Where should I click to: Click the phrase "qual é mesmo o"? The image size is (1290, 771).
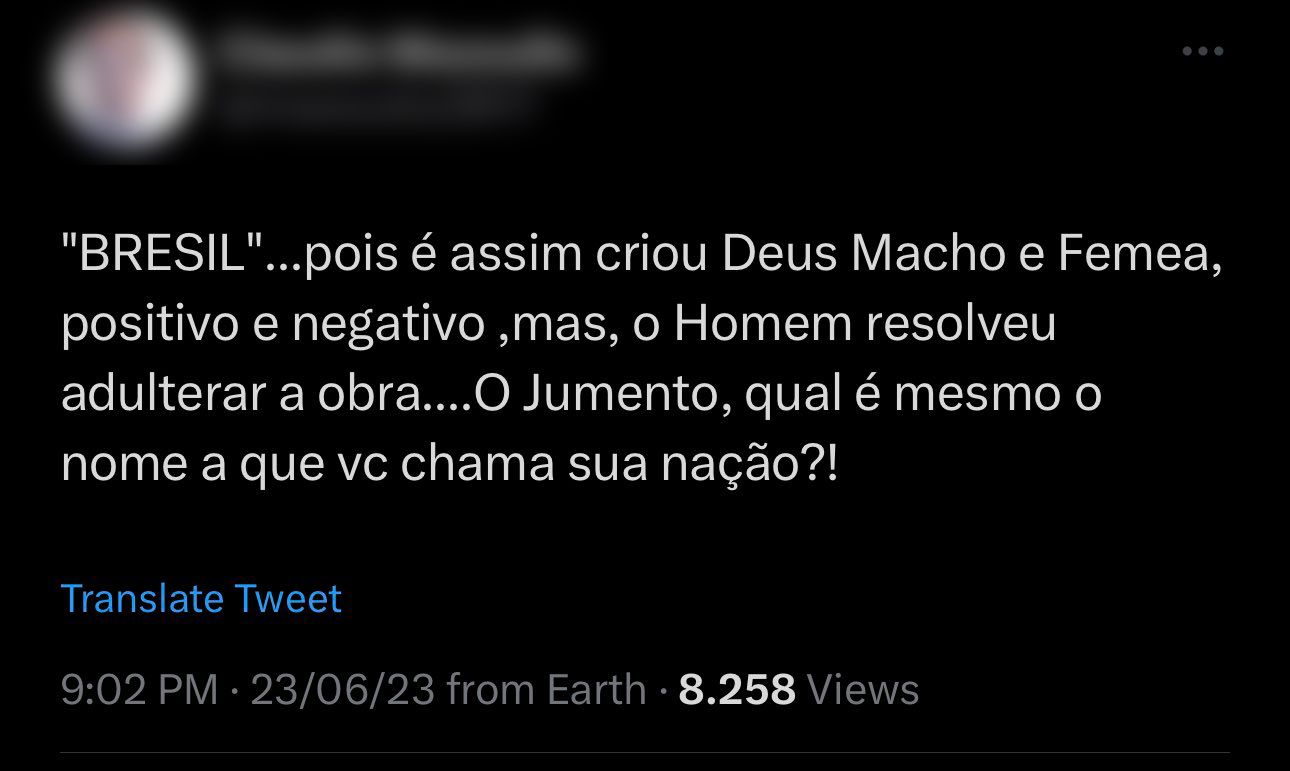[924, 396]
